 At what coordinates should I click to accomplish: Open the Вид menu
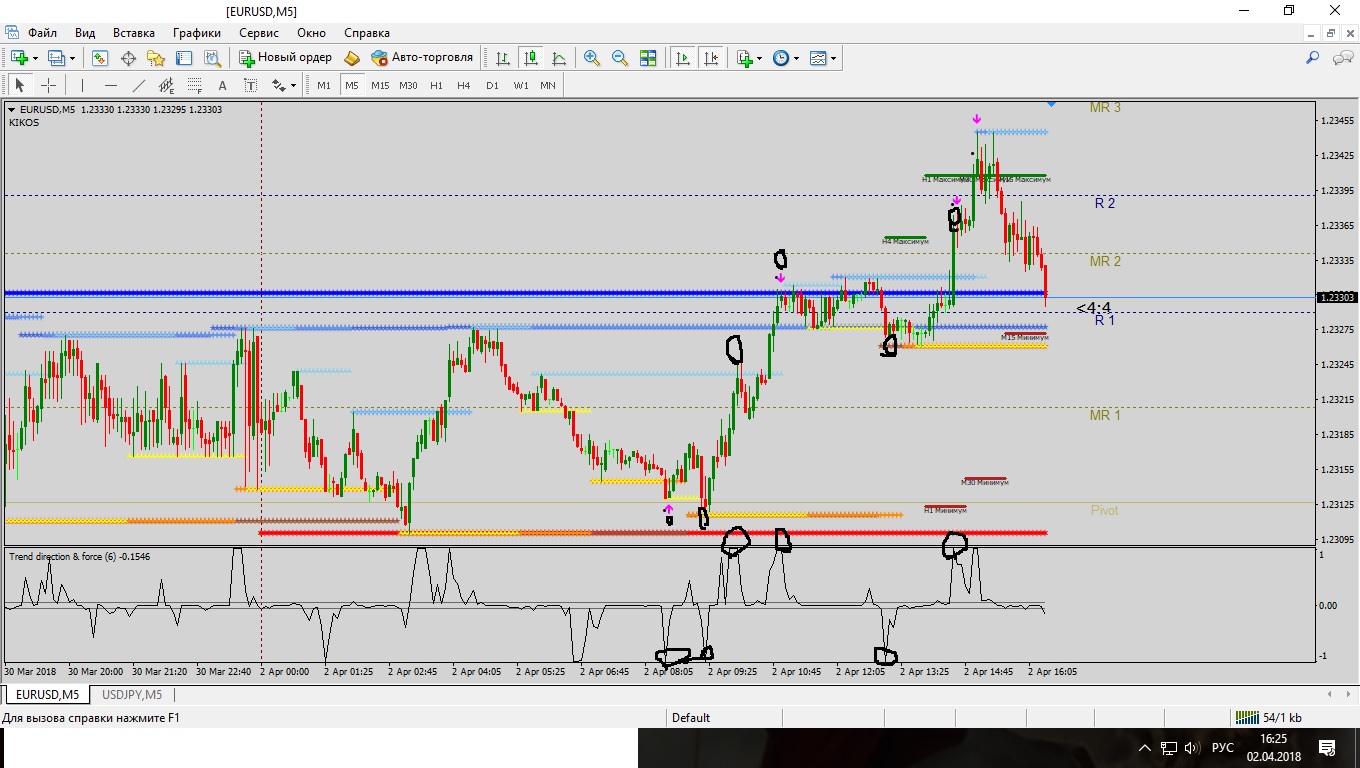85,33
